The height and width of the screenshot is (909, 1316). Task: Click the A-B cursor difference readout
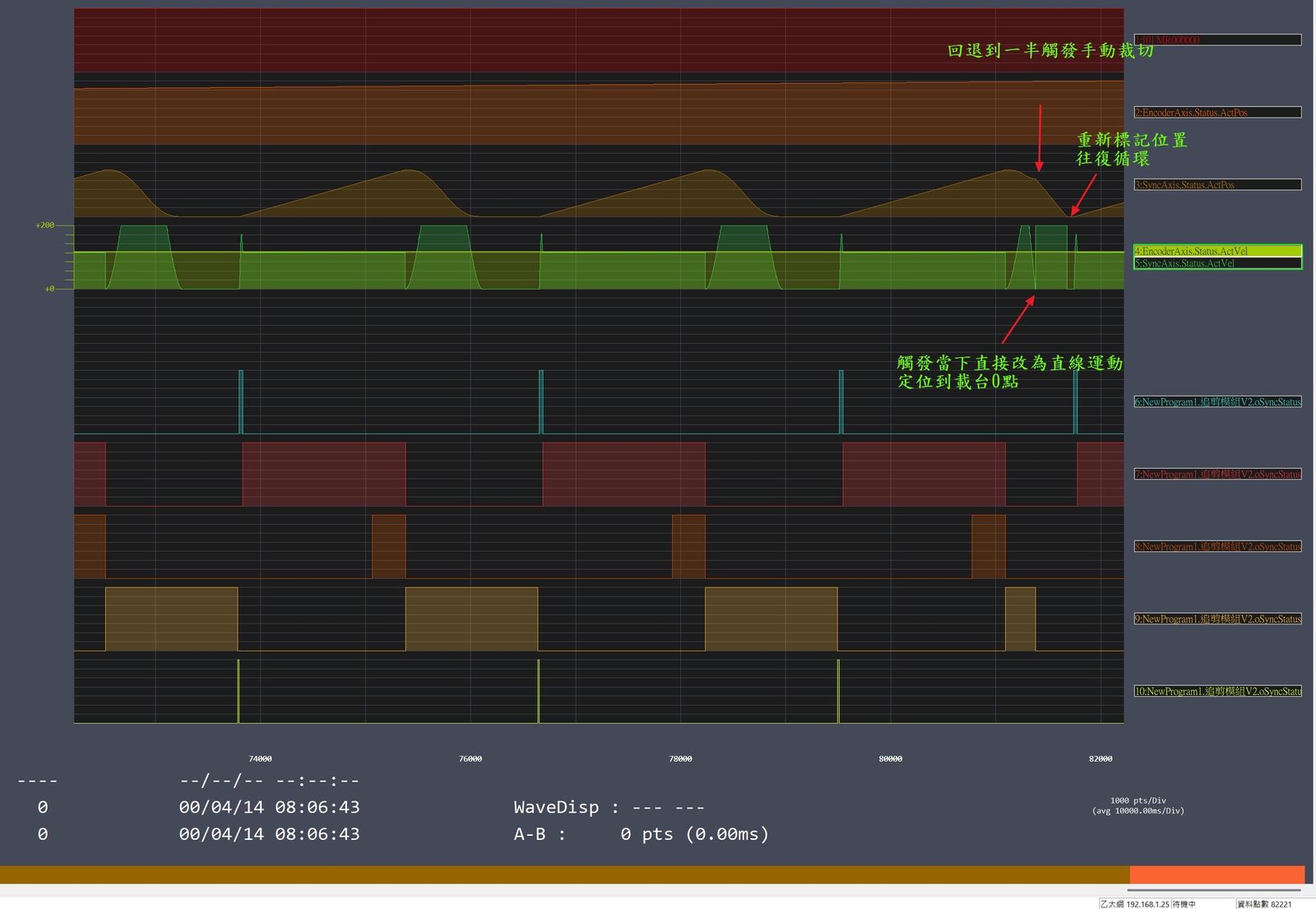(x=642, y=834)
